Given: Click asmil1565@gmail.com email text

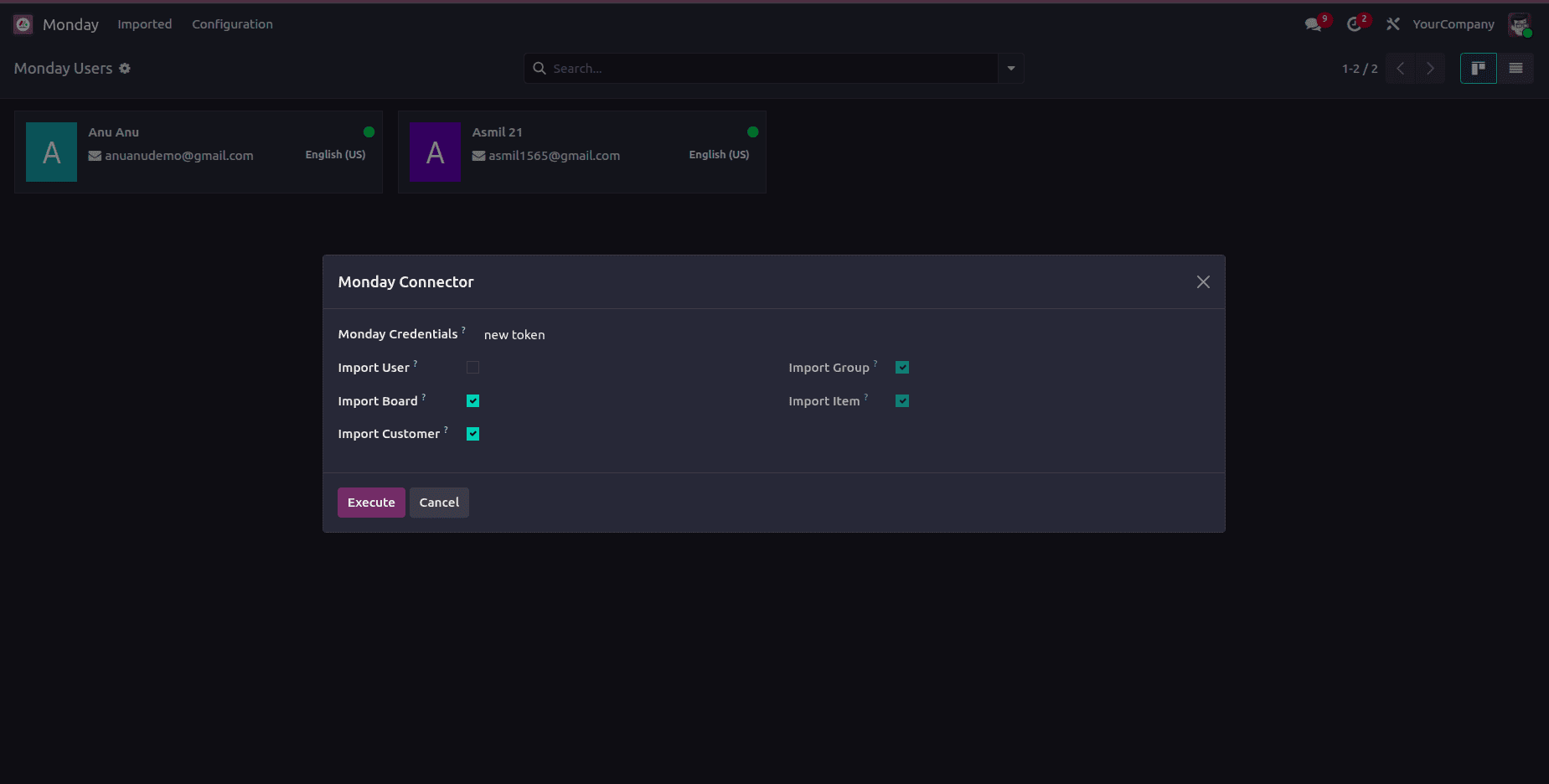Looking at the screenshot, I should point(555,156).
